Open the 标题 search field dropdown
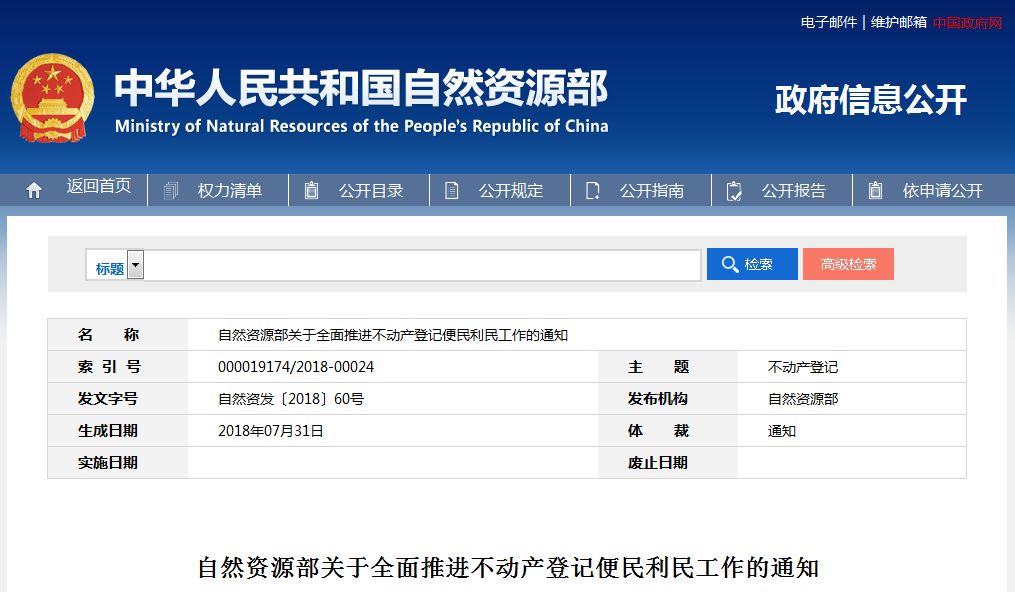 pos(135,263)
